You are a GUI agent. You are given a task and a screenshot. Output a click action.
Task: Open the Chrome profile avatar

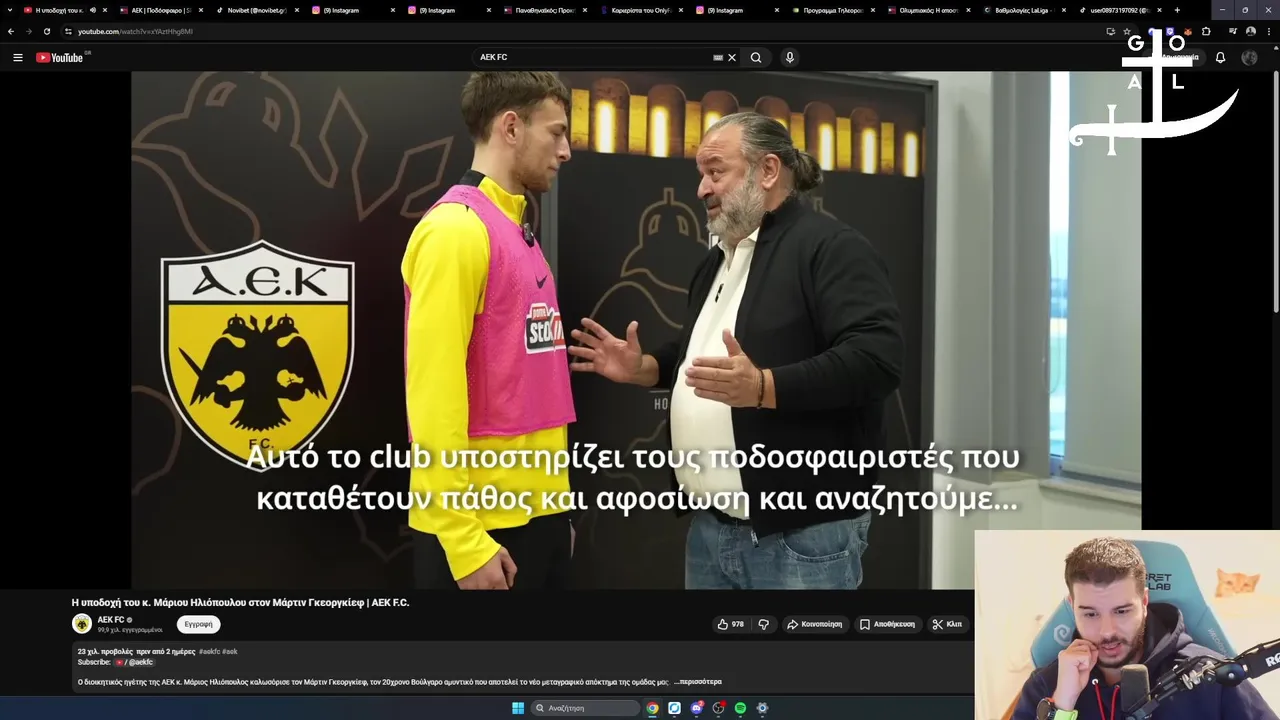[x=1251, y=31]
